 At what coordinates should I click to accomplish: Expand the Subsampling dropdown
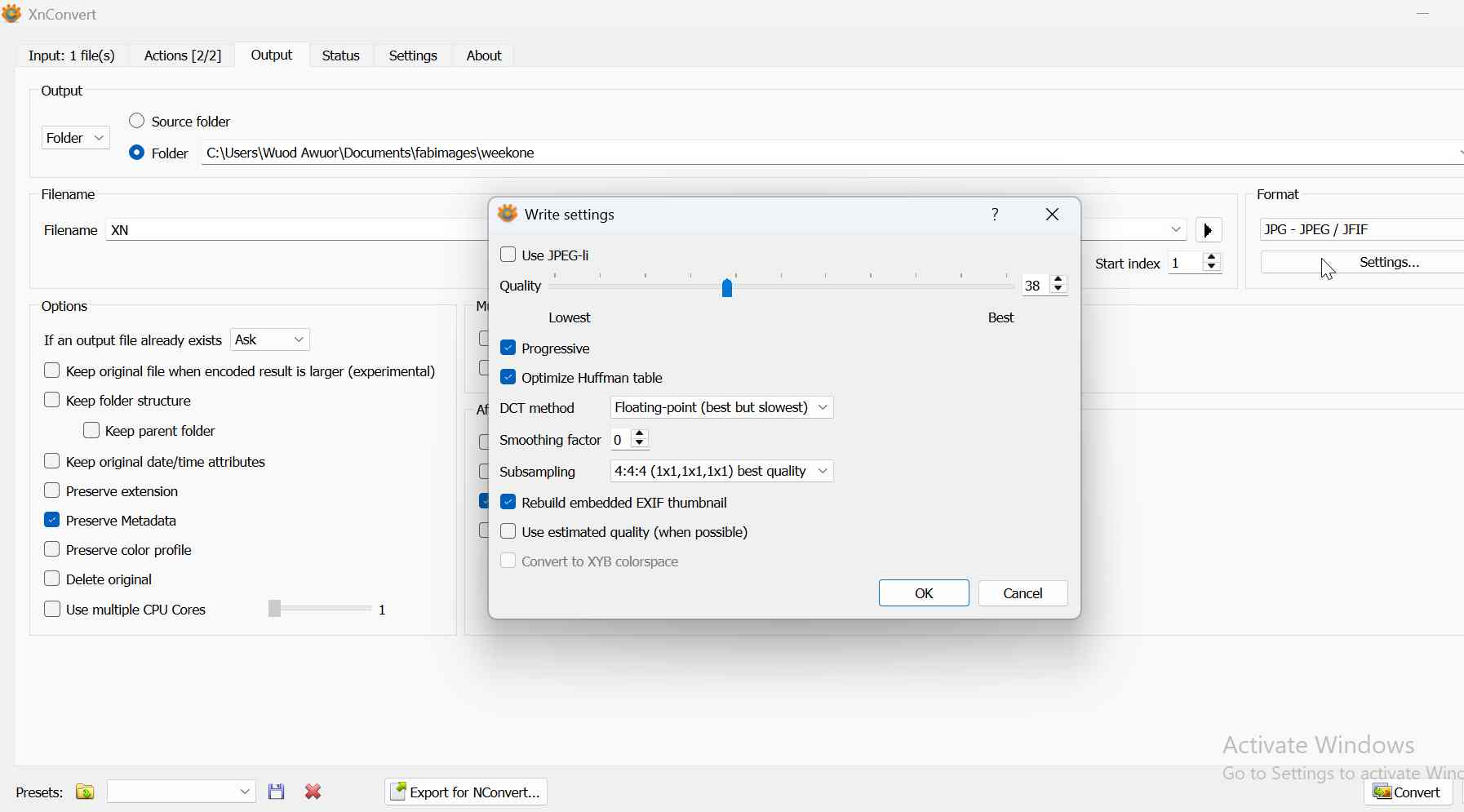pyautogui.click(x=722, y=471)
